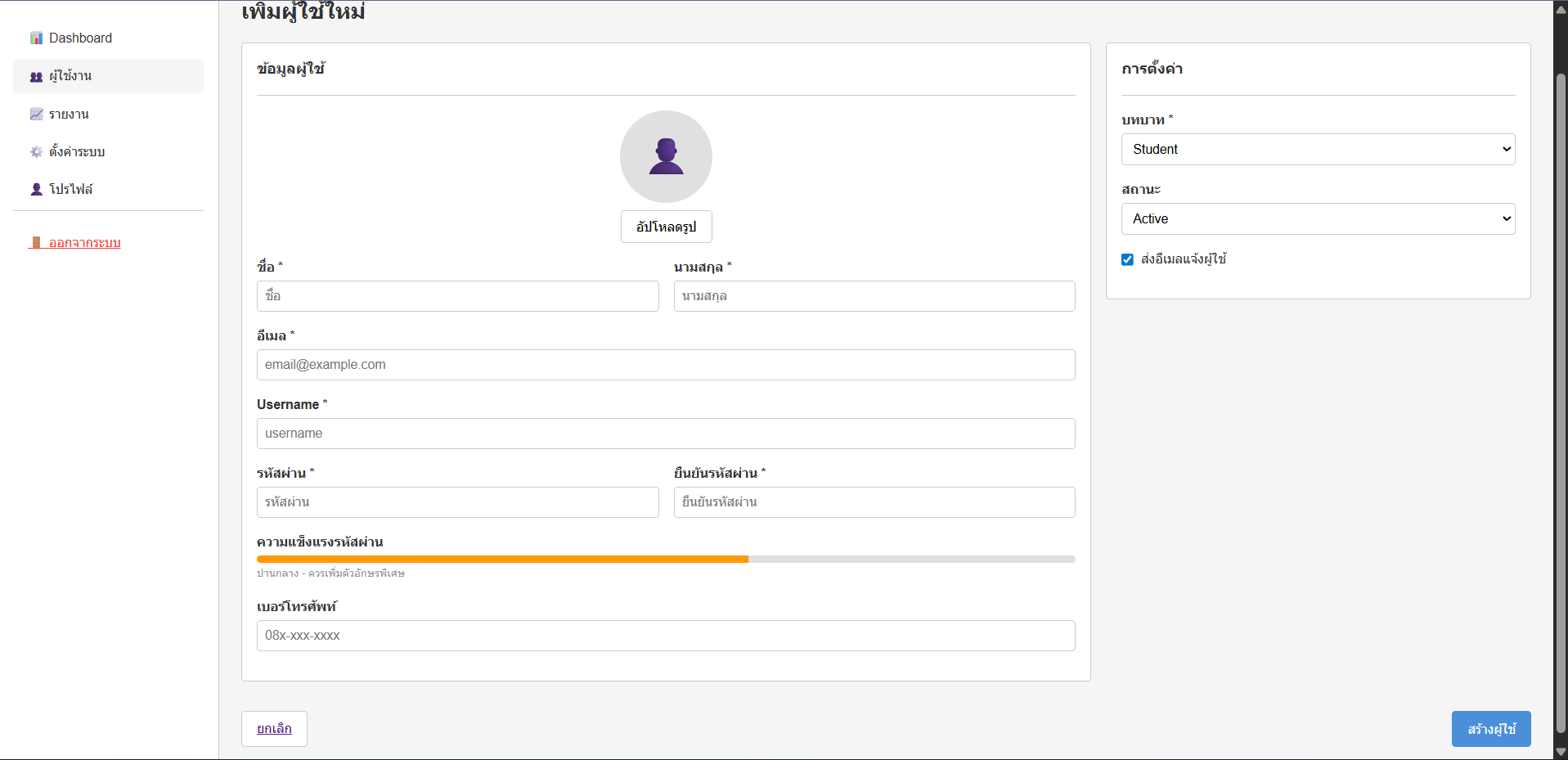Click the system settings gear icon
Viewport: 1568px width, 760px height.
[36, 152]
